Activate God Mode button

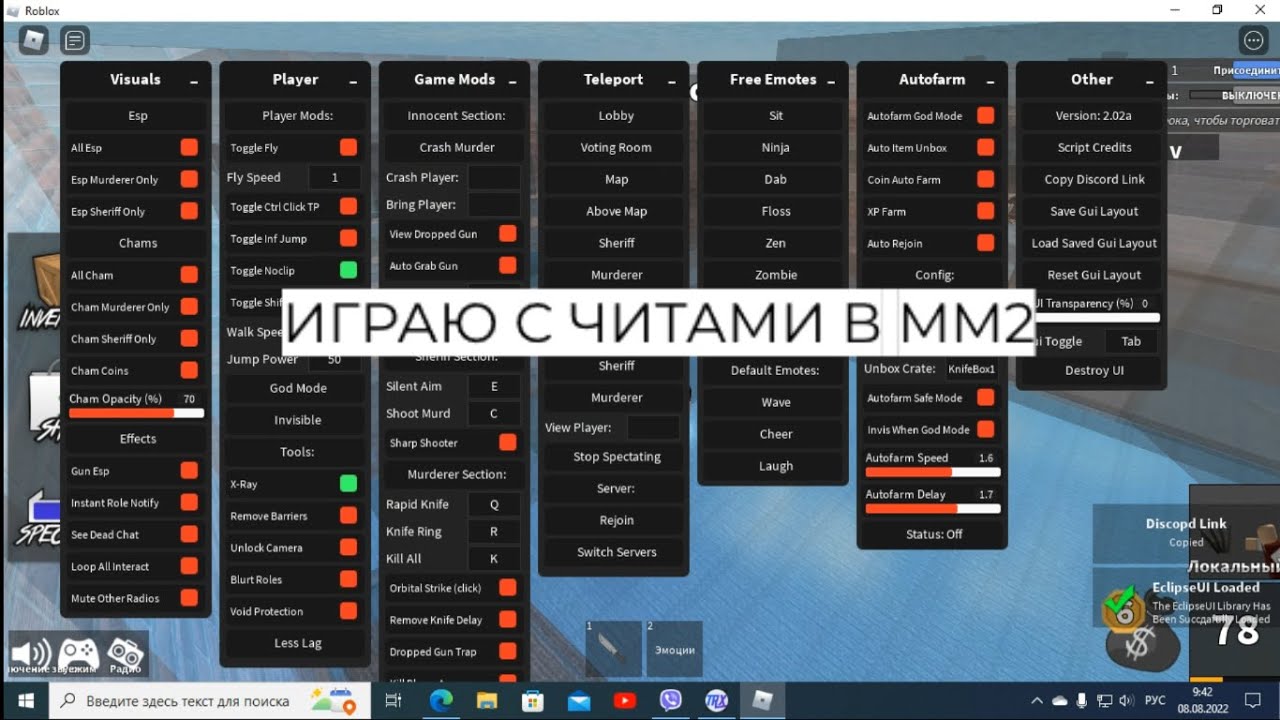coord(297,388)
